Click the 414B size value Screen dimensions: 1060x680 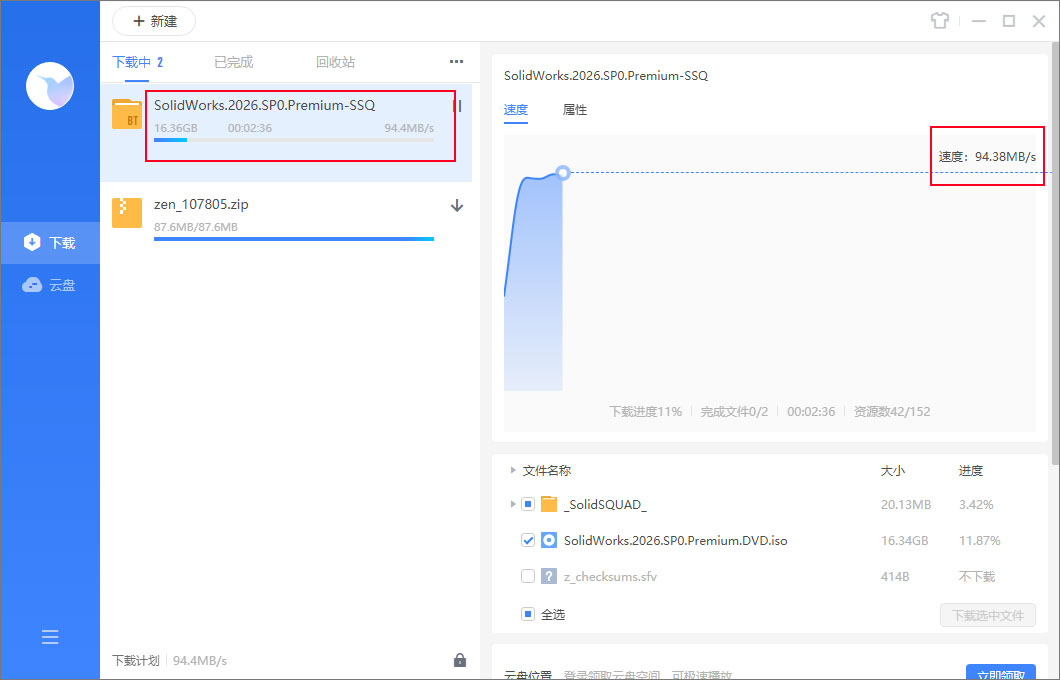click(895, 577)
